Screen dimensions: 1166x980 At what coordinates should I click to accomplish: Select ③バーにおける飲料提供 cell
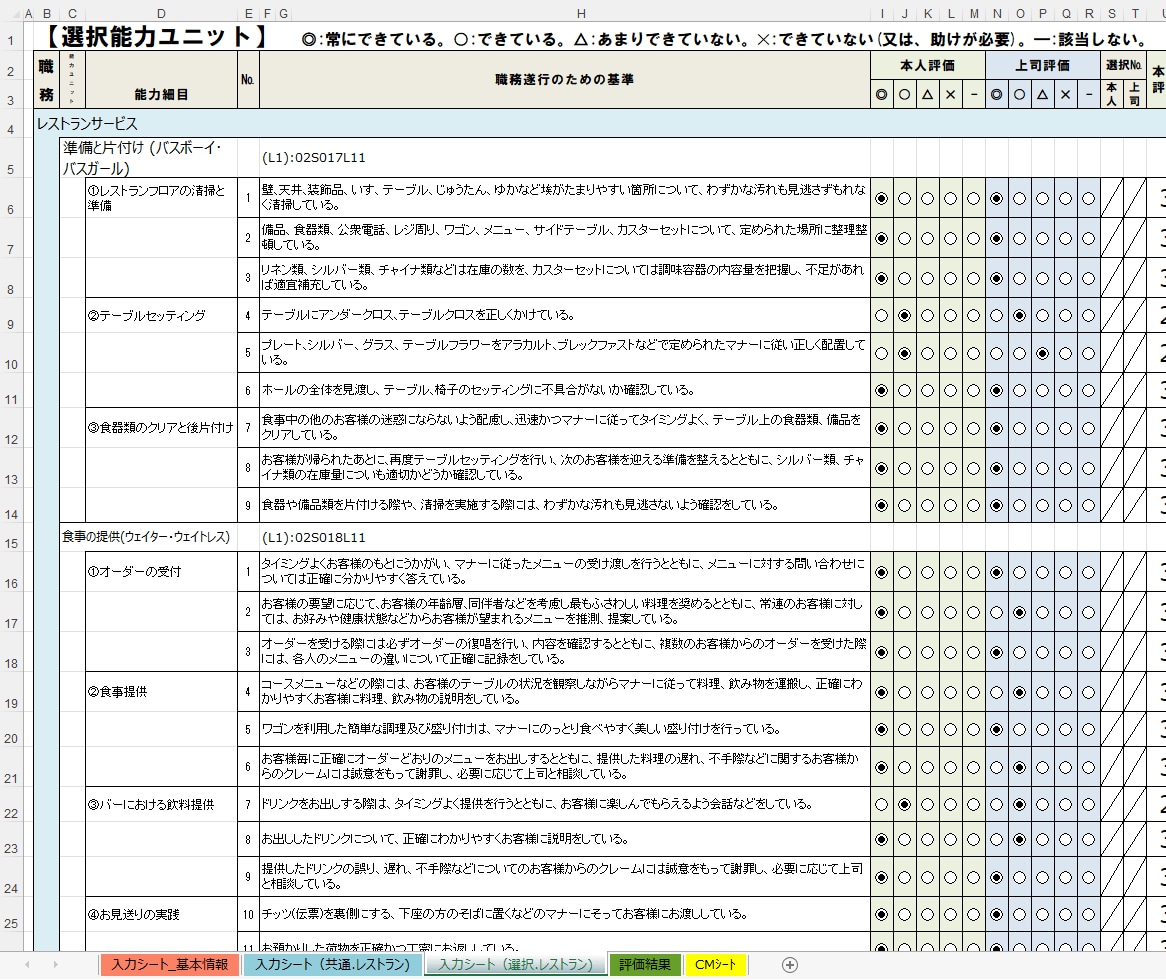[x=161, y=805]
